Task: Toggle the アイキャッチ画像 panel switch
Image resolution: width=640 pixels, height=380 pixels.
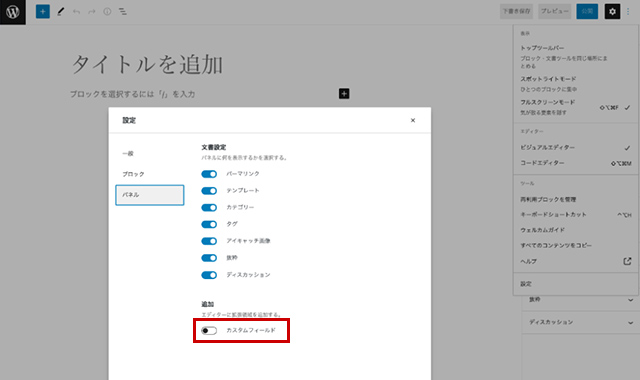Action: (209, 241)
